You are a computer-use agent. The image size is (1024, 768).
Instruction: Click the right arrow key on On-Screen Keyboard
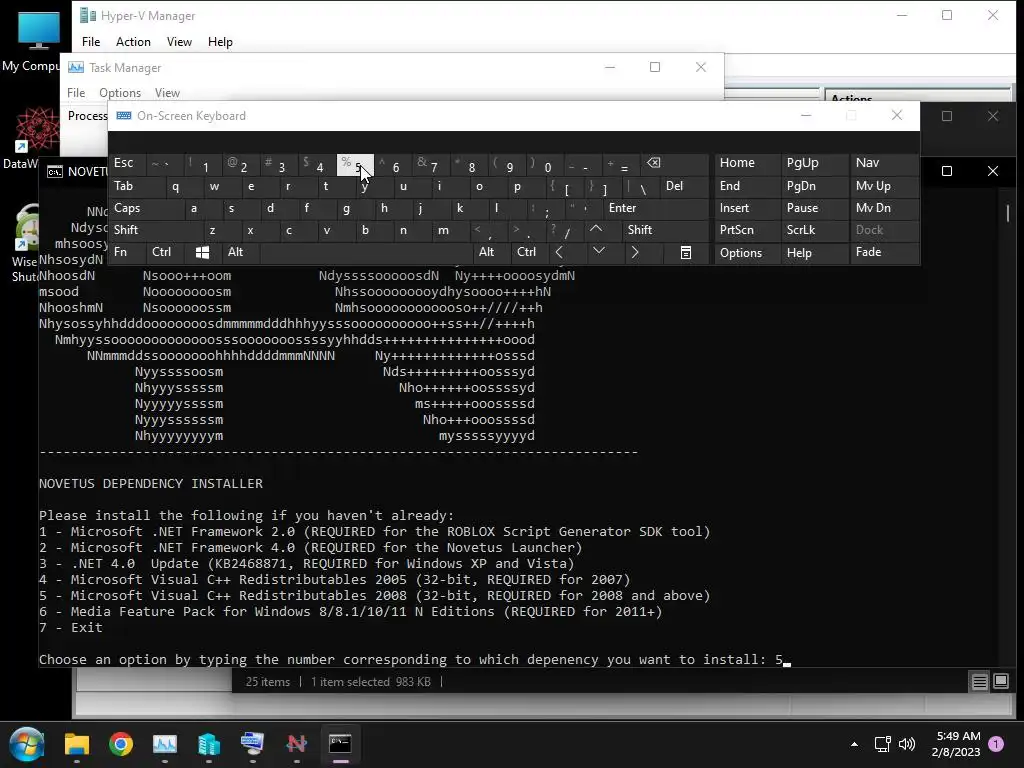(x=635, y=252)
